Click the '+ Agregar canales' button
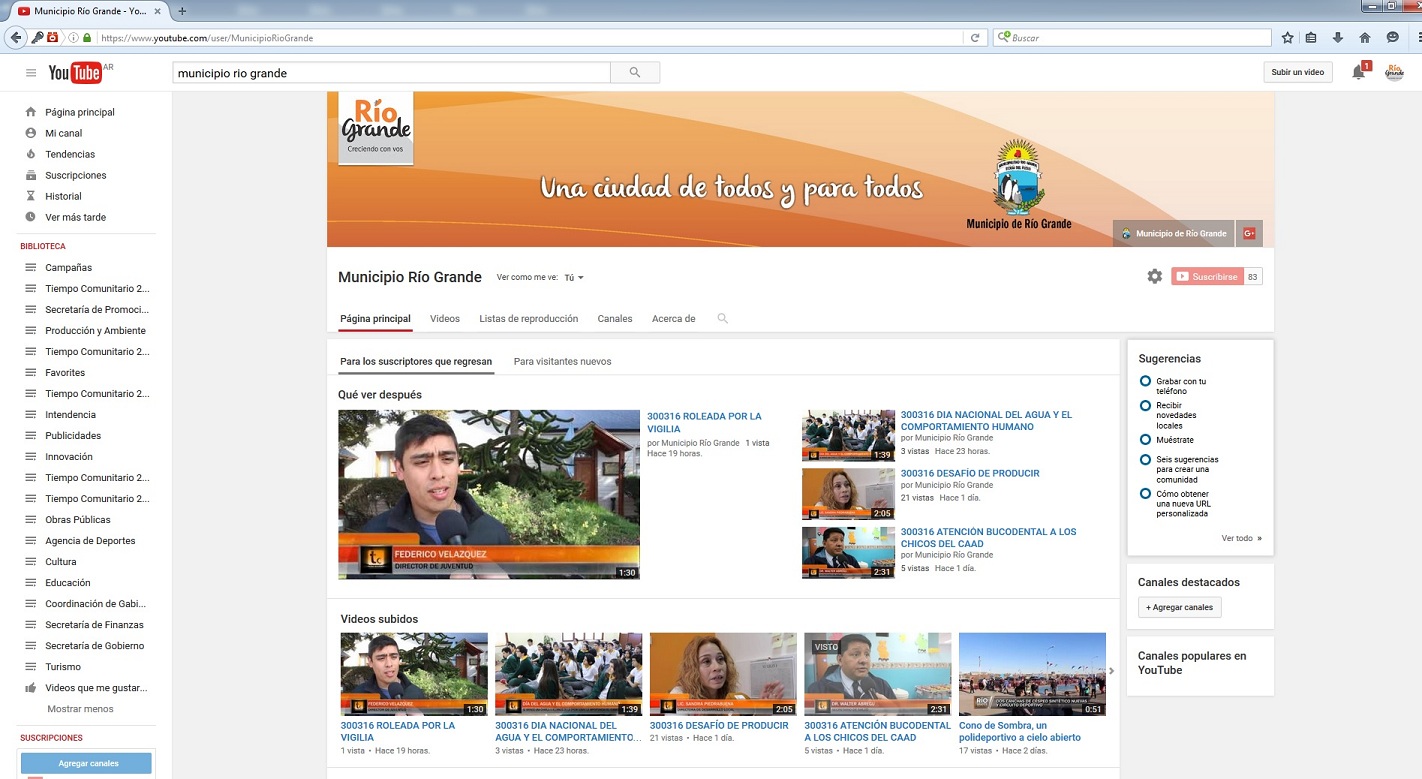 [1179, 607]
